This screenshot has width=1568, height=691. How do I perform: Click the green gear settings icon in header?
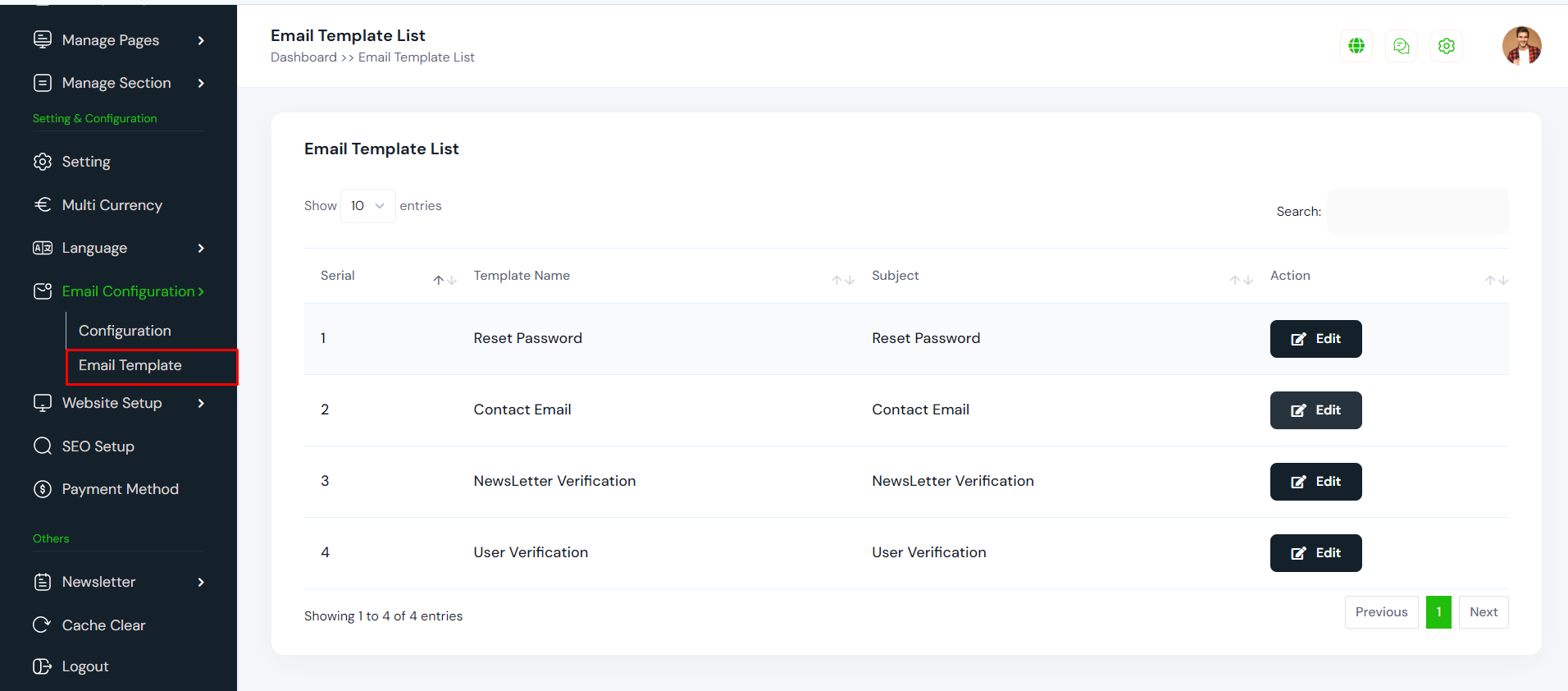coord(1447,46)
